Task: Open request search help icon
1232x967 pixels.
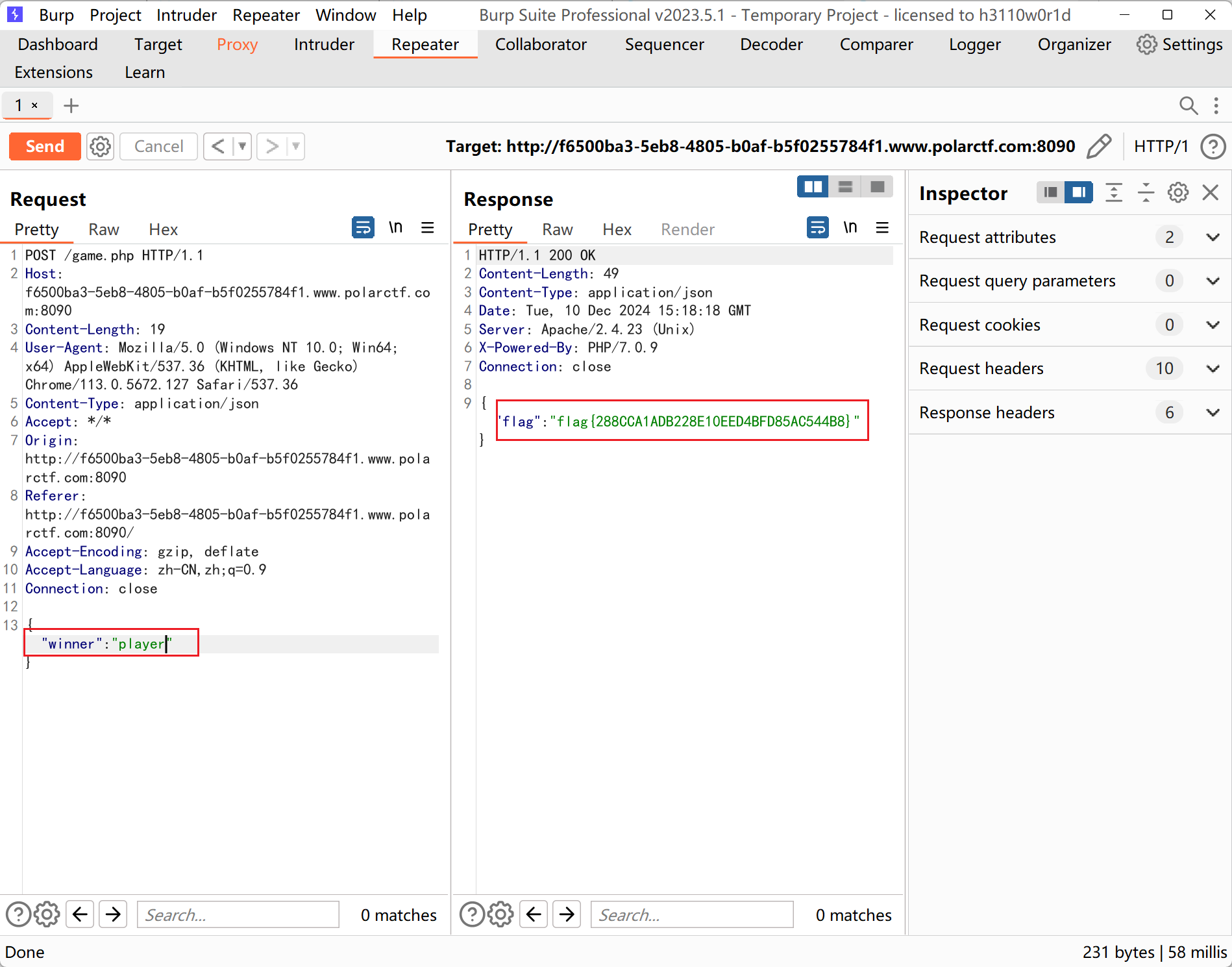Action: [x=18, y=914]
